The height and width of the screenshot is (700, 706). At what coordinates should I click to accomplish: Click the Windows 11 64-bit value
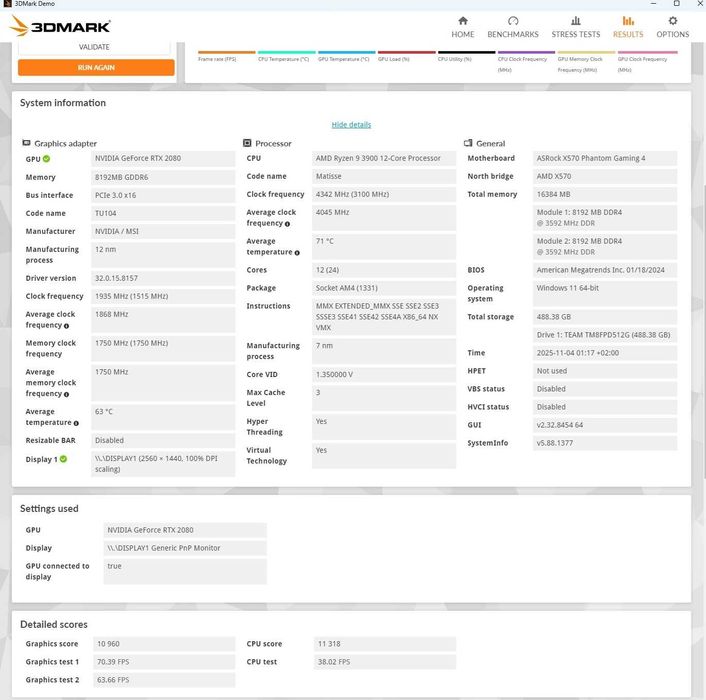(x=605, y=294)
